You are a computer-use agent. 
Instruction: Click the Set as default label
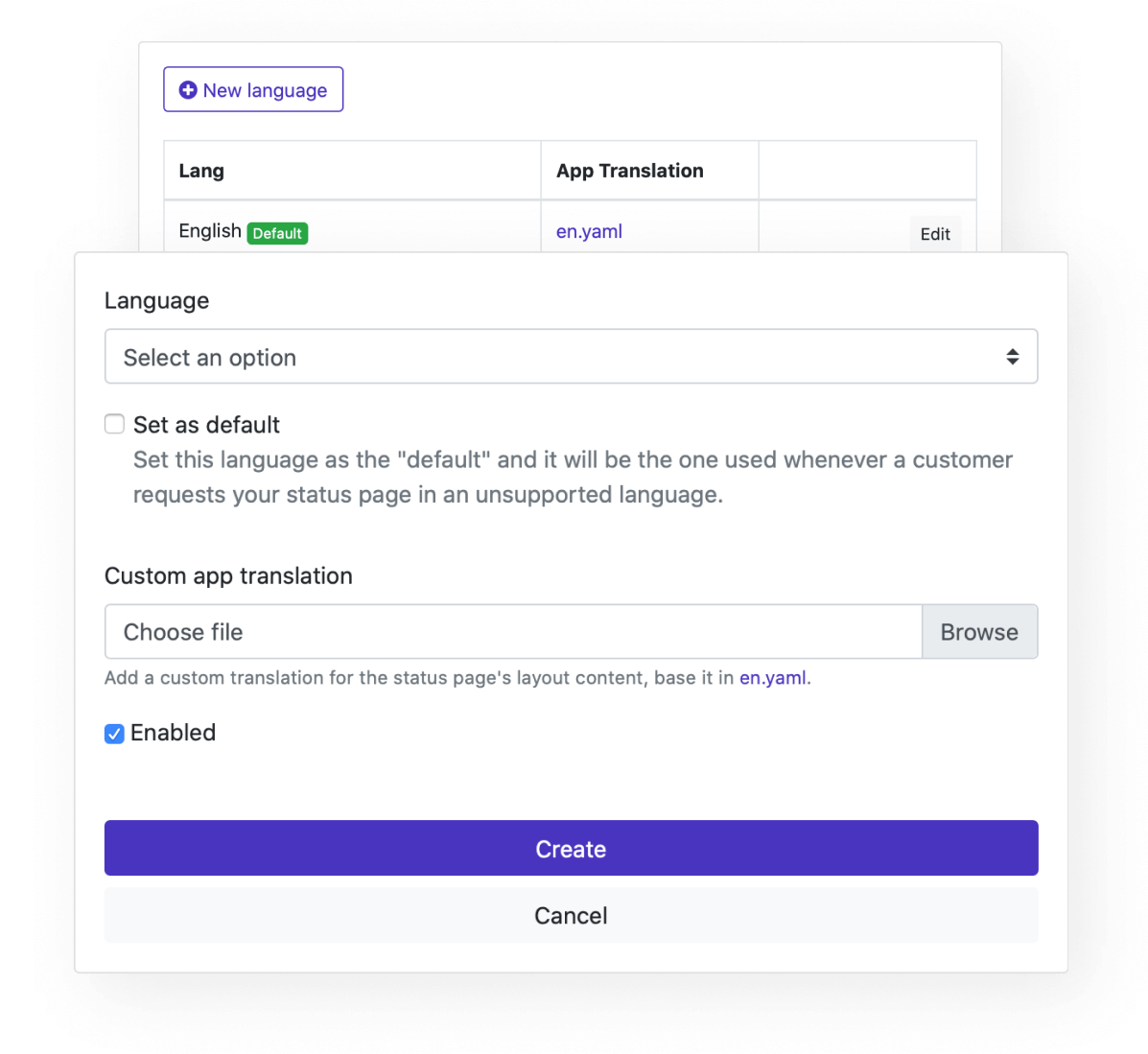tap(206, 425)
